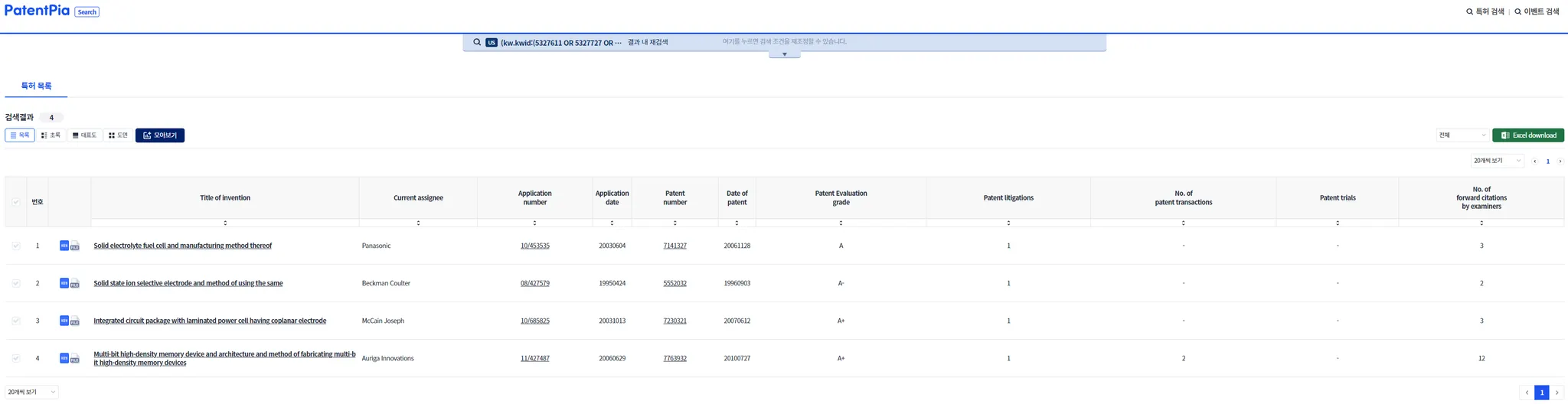Open the 전체 filter dropdown
This screenshot has height=404, width=1568.
pos(1462,135)
